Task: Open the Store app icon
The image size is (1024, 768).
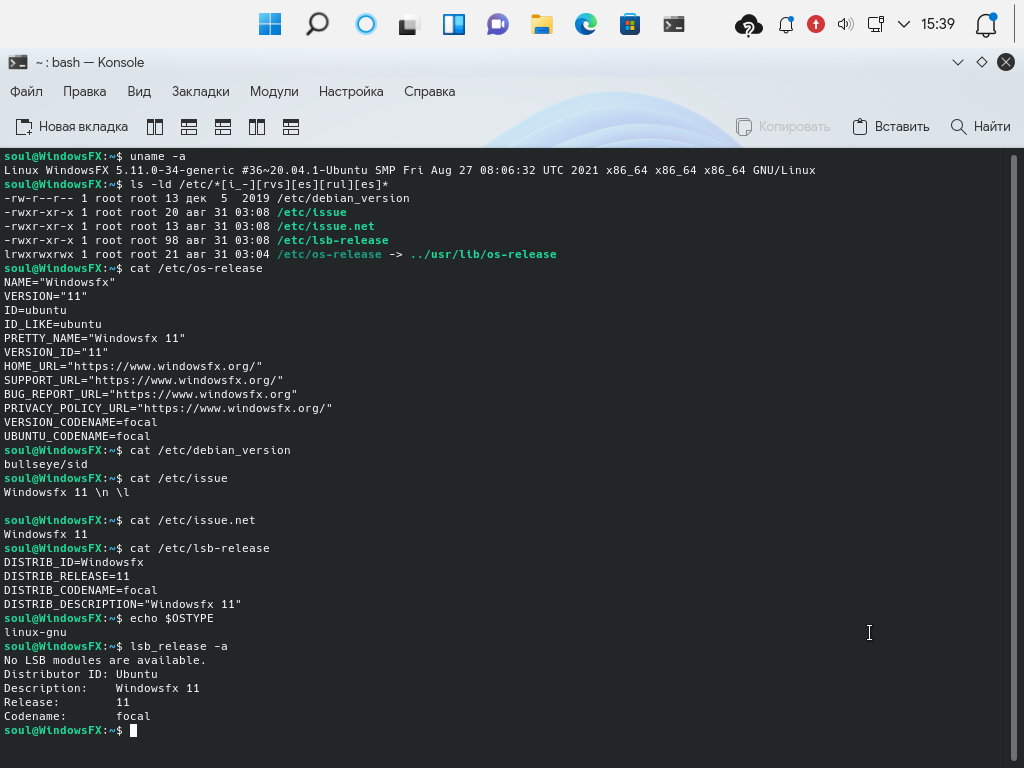Action: 630,24
